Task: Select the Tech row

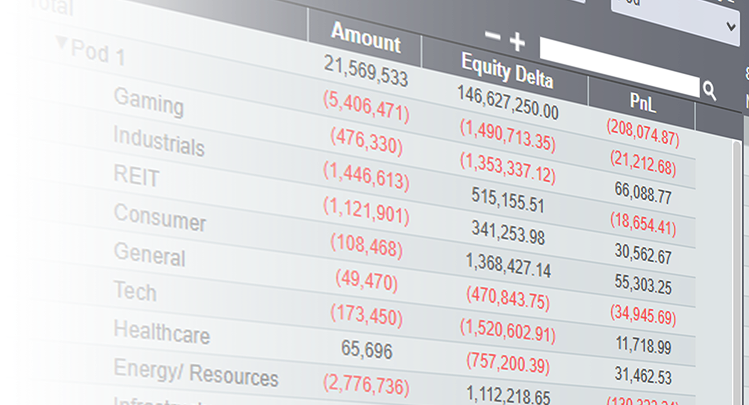Action: (x=134, y=290)
